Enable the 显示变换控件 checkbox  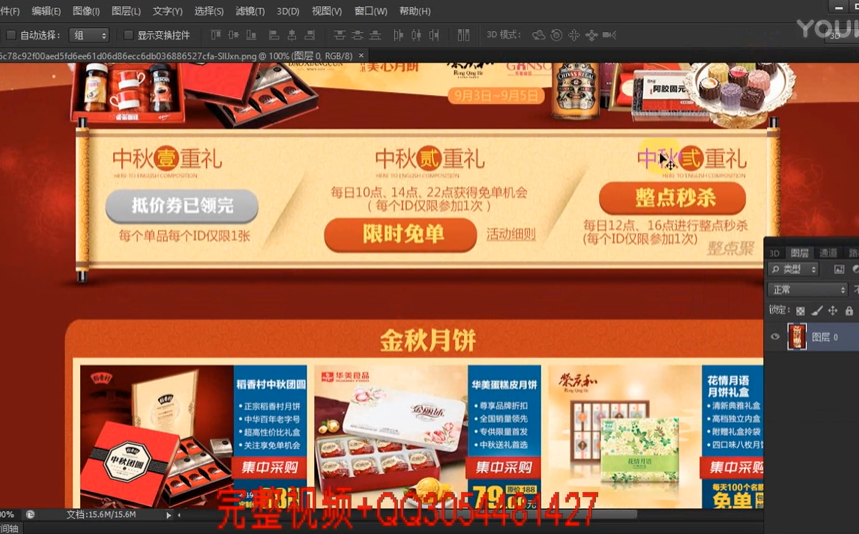128,35
